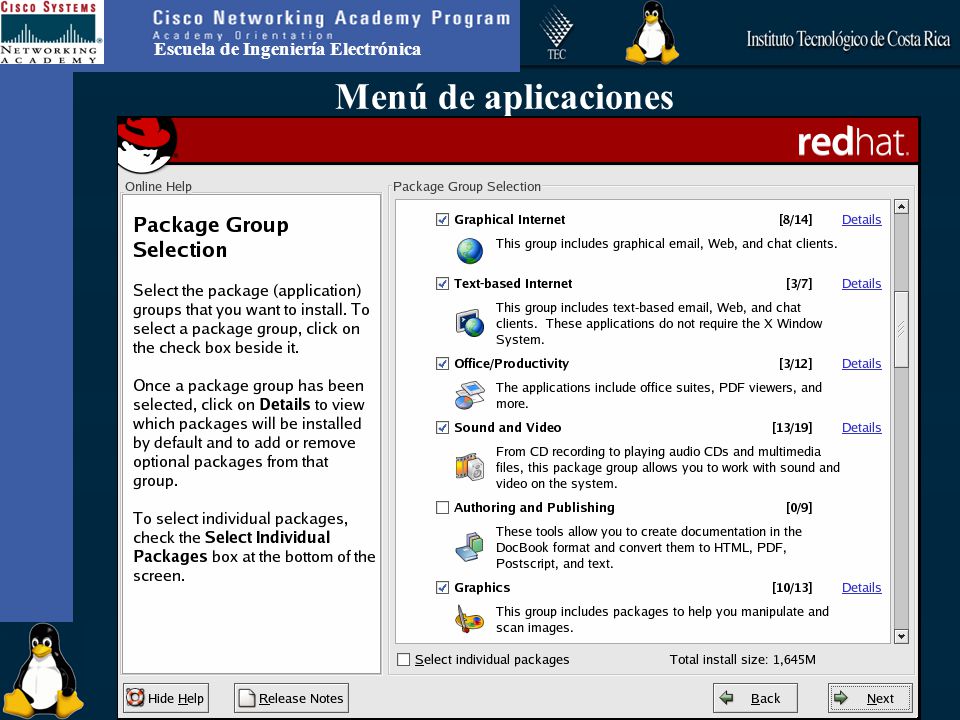Screen dimensions: 960x720
Task: Click the Authoring and Publishing icon
Action: click(x=470, y=547)
